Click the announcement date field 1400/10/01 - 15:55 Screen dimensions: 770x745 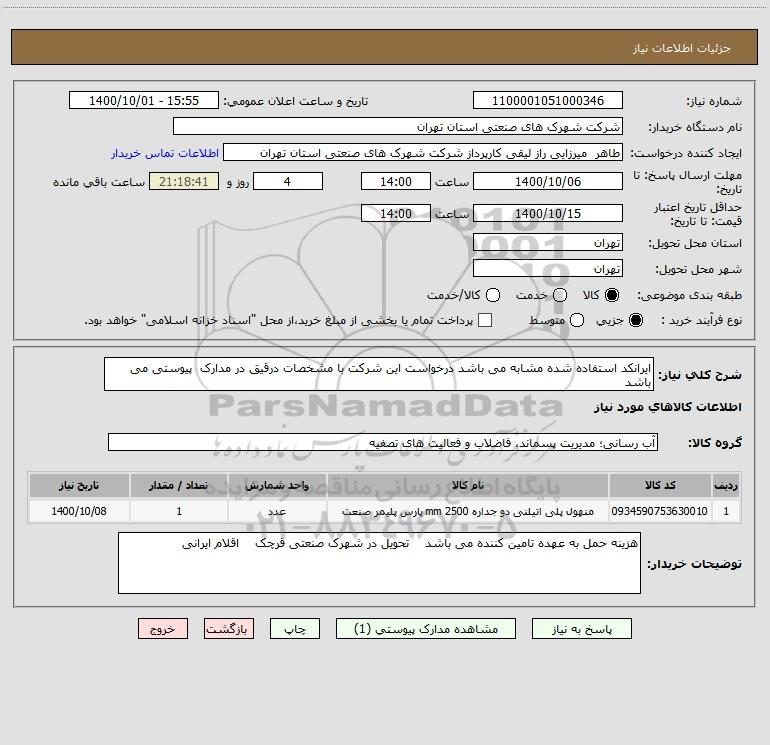144,101
